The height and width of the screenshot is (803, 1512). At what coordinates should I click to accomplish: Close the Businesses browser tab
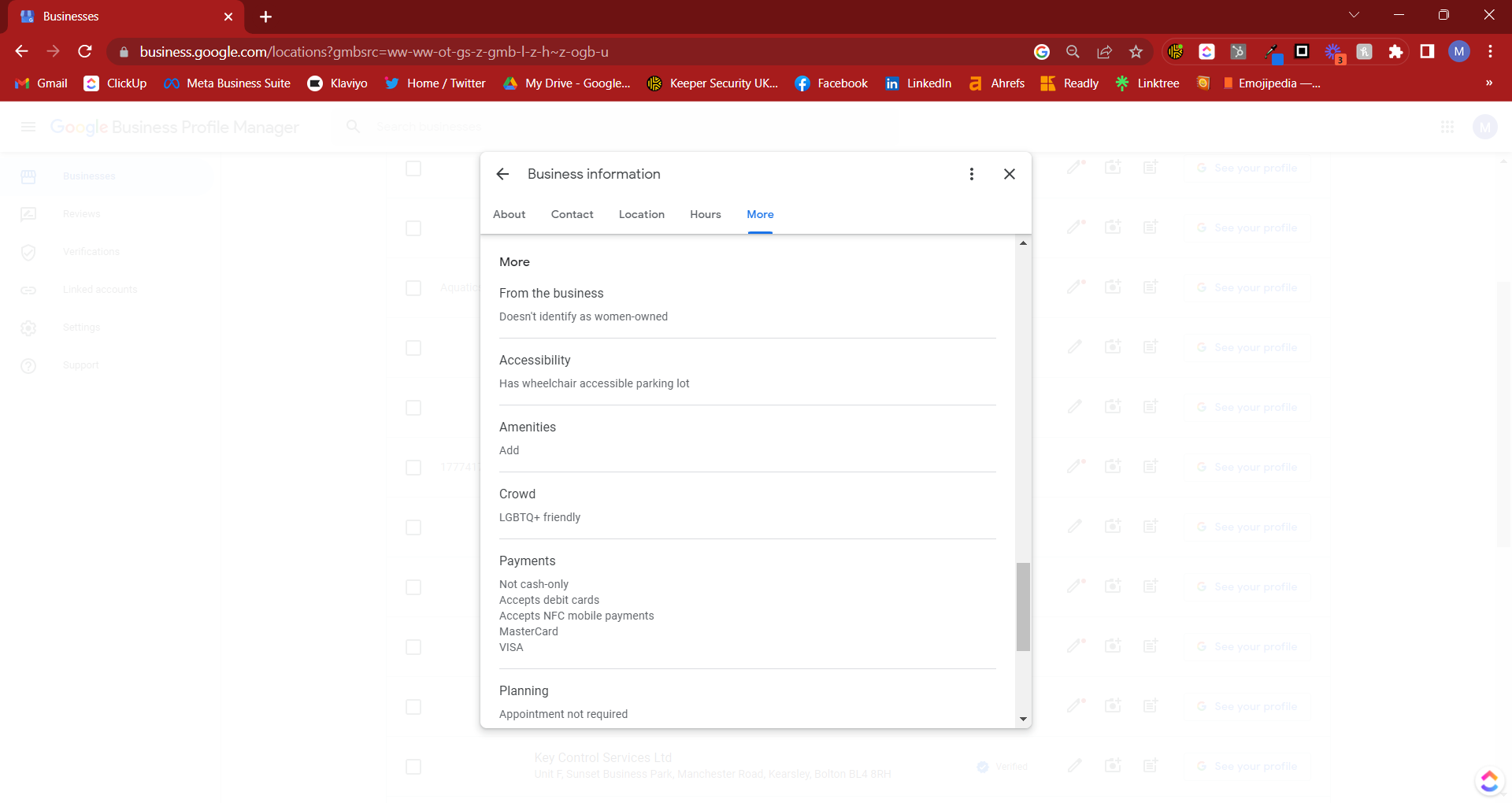[x=228, y=17]
